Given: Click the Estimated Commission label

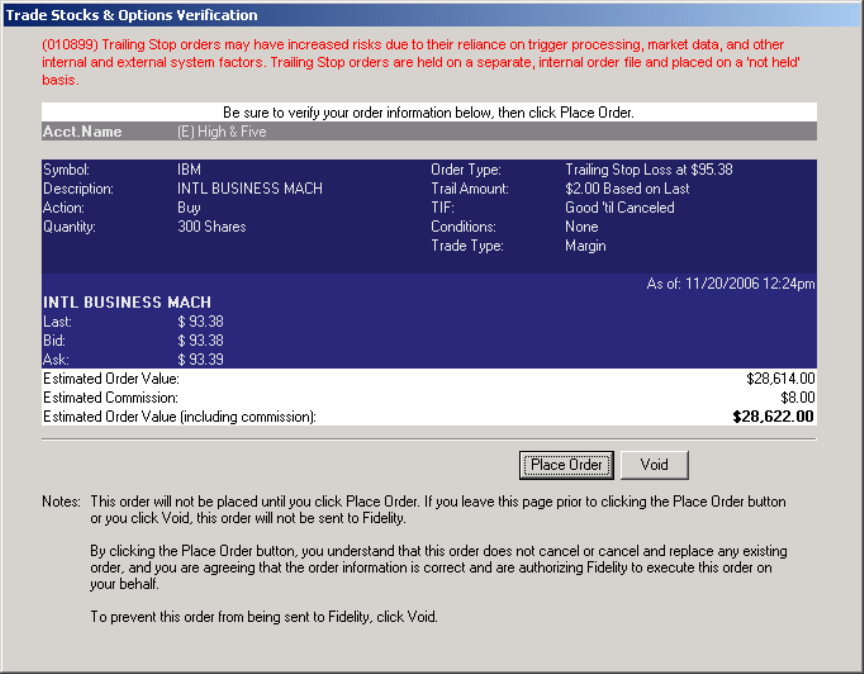Looking at the screenshot, I should click(x=110, y=398).
